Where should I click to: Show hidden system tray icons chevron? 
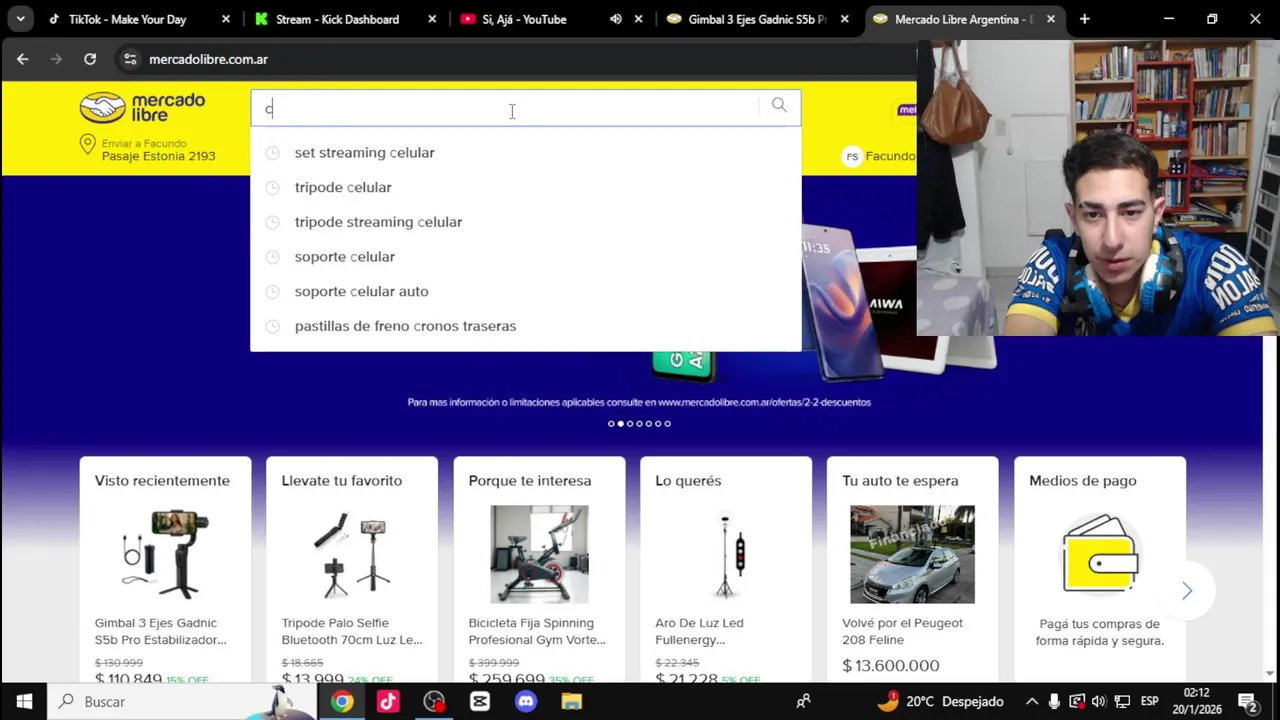pyautogui.click(x=1032, y=702)
